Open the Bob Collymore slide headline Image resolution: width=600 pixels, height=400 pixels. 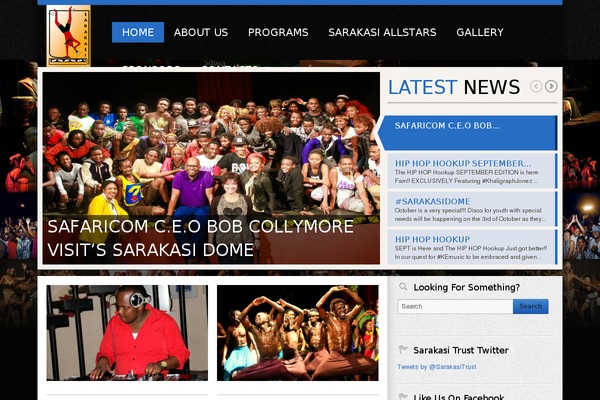tap(201, 238)
